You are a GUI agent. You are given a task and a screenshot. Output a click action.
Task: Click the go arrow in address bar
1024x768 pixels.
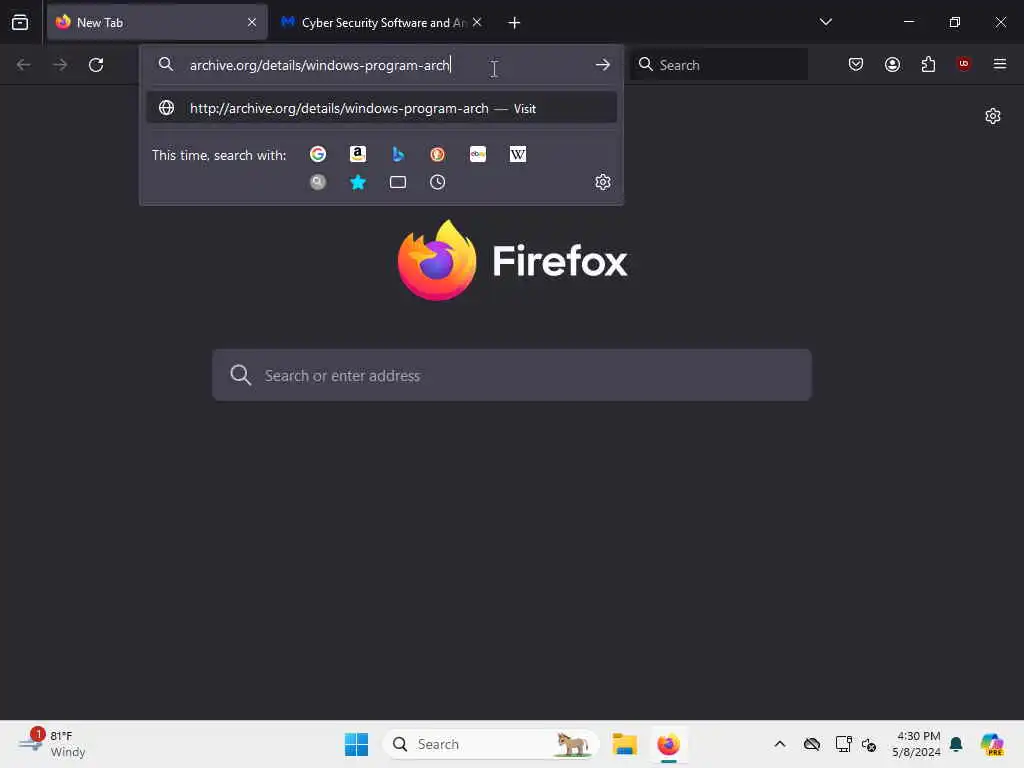pos(603,65)
